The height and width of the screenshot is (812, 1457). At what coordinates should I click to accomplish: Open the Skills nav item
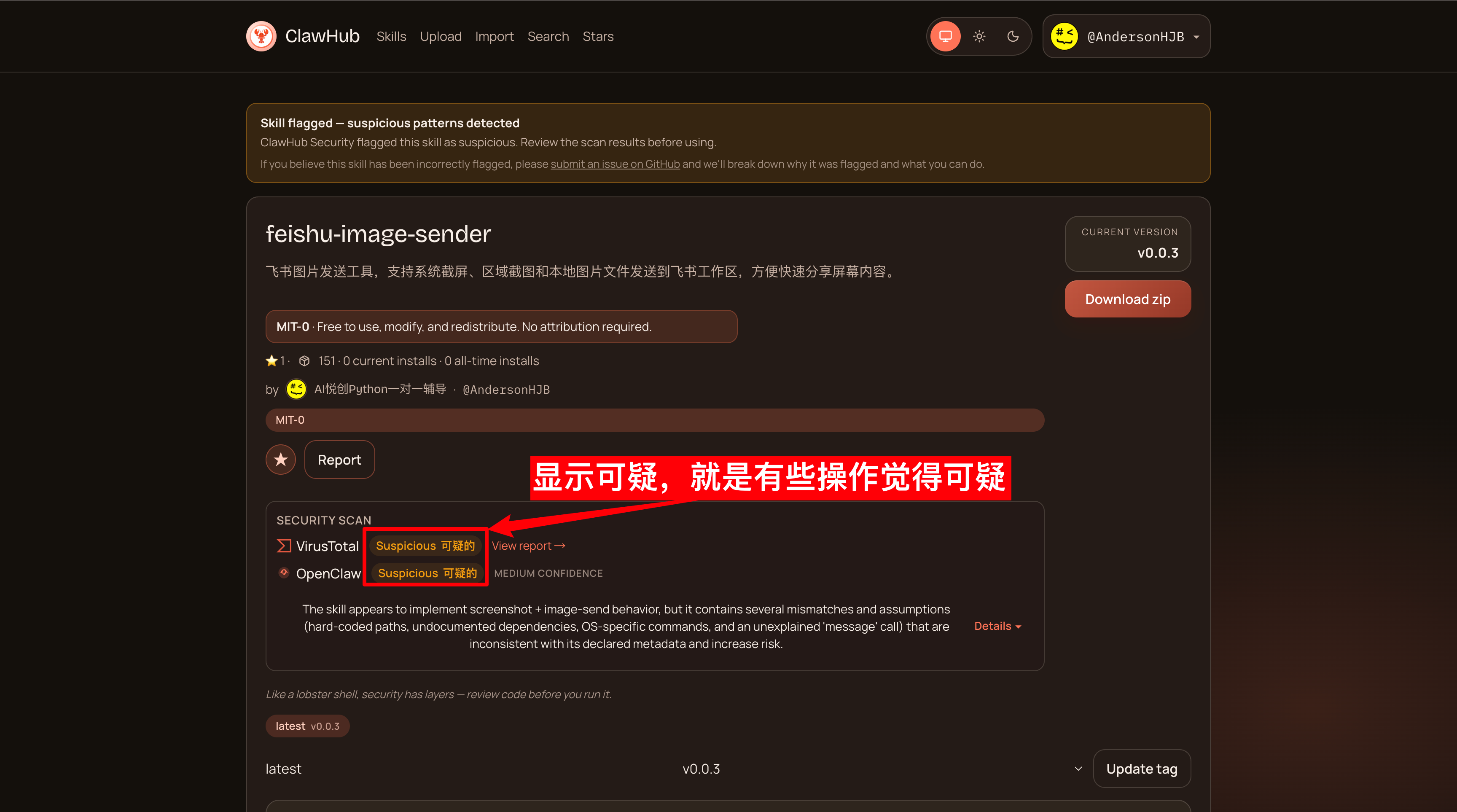tap(391, 36)
